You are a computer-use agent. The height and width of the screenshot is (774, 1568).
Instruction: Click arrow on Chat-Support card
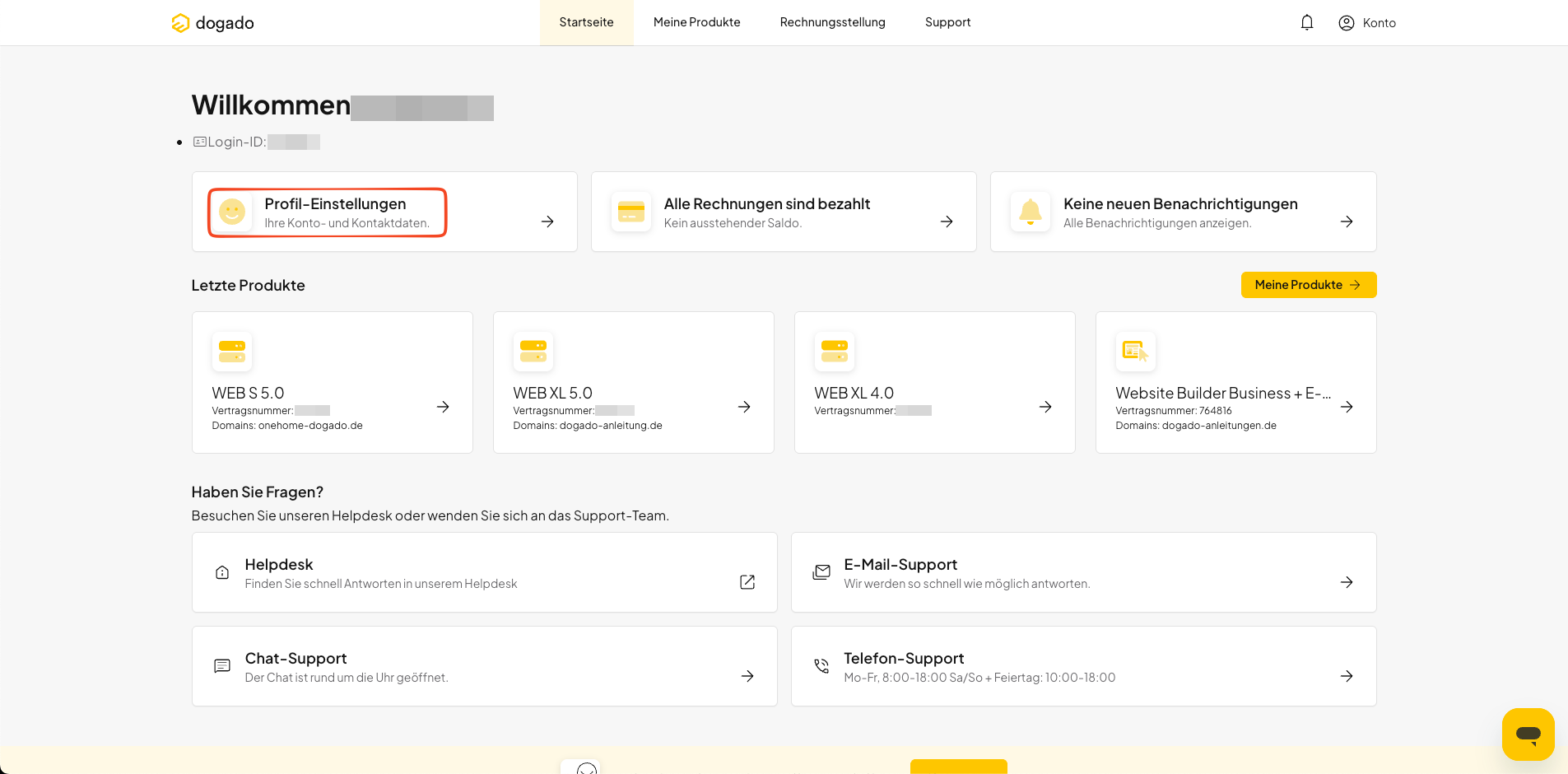pyautogui.click(x=747, y=676)
